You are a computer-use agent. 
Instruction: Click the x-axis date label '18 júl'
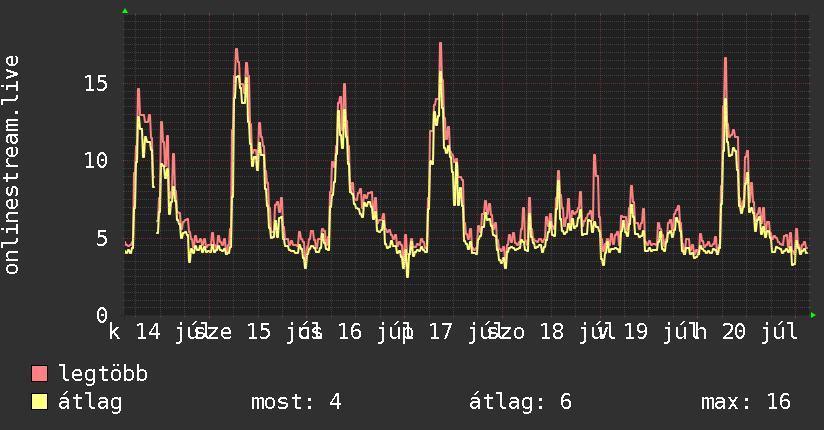[x=576, y=332]
